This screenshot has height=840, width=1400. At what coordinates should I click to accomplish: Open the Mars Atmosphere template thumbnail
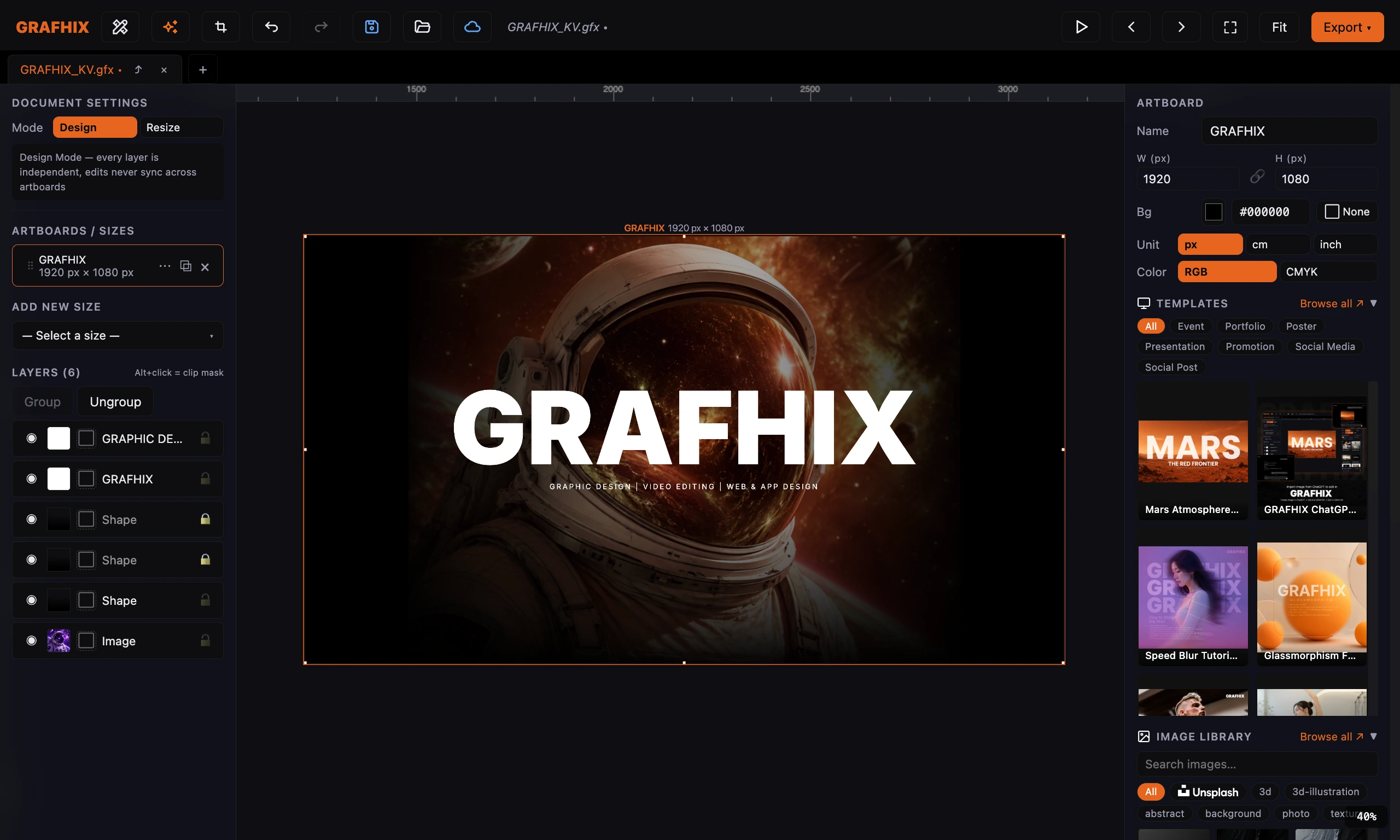coord(1193,452)
